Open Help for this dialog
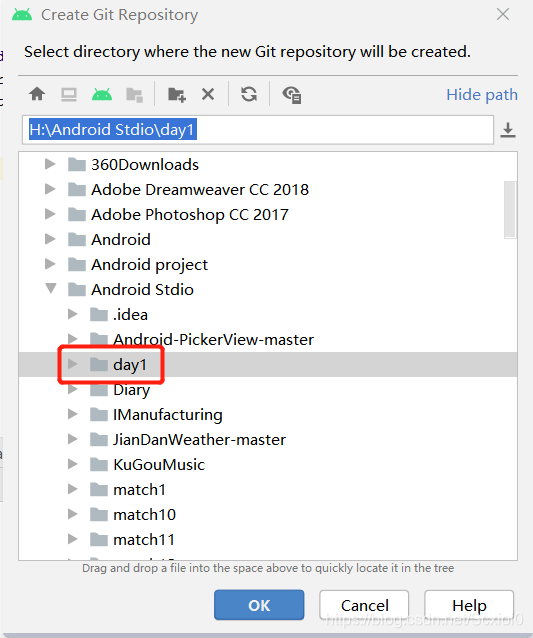This screenshot has width=533, height=638. coord(469,605)
